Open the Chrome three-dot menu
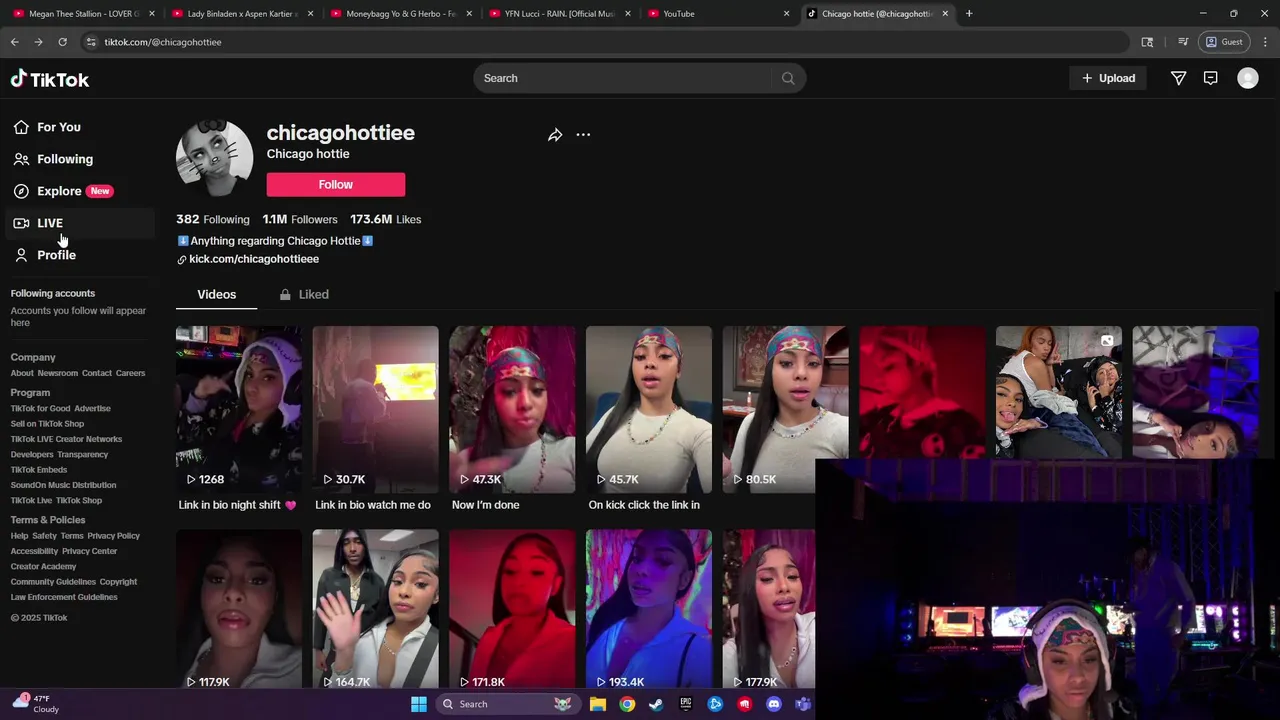Screen dimensions: 1280x720 (1265, 42)
